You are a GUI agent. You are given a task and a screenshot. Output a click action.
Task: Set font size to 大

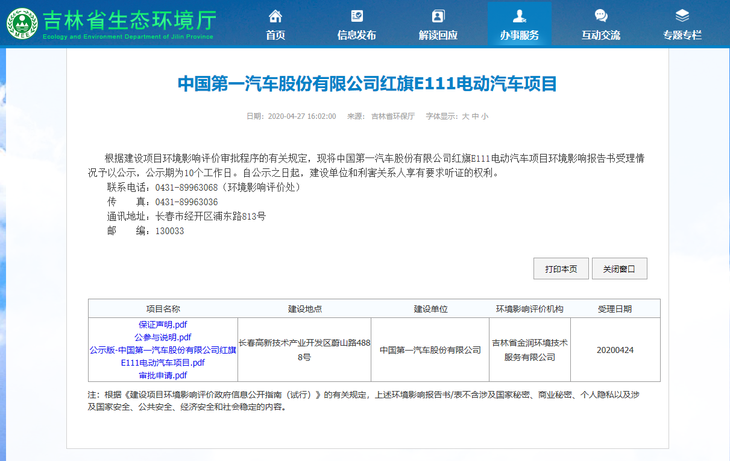465,116
